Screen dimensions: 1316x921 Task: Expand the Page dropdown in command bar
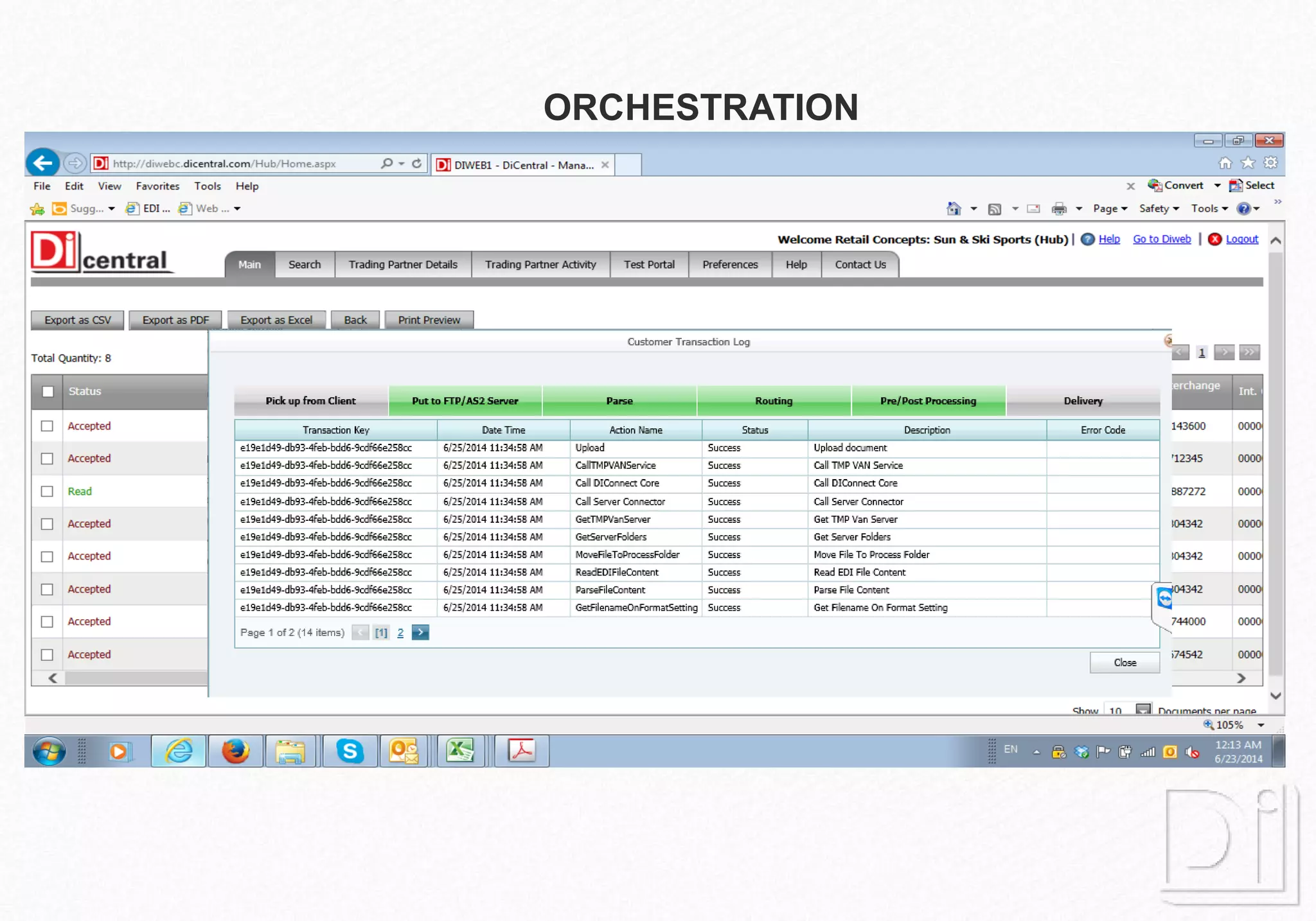(x=1110, y=209)
